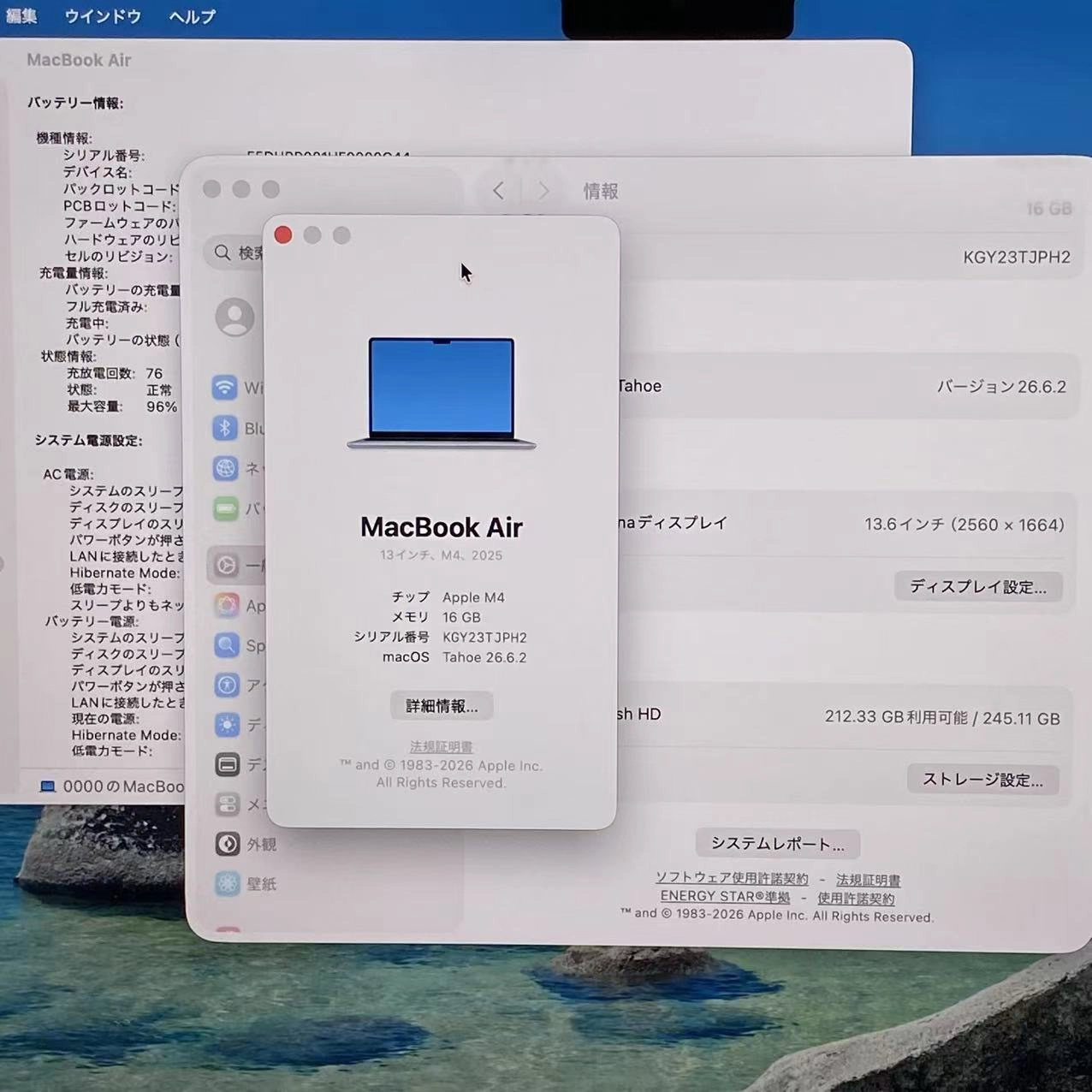Viewport: 1092px width, 1092px height.
Task: Select AC電源: row in System Information
Action: click(x=68, y=474)
